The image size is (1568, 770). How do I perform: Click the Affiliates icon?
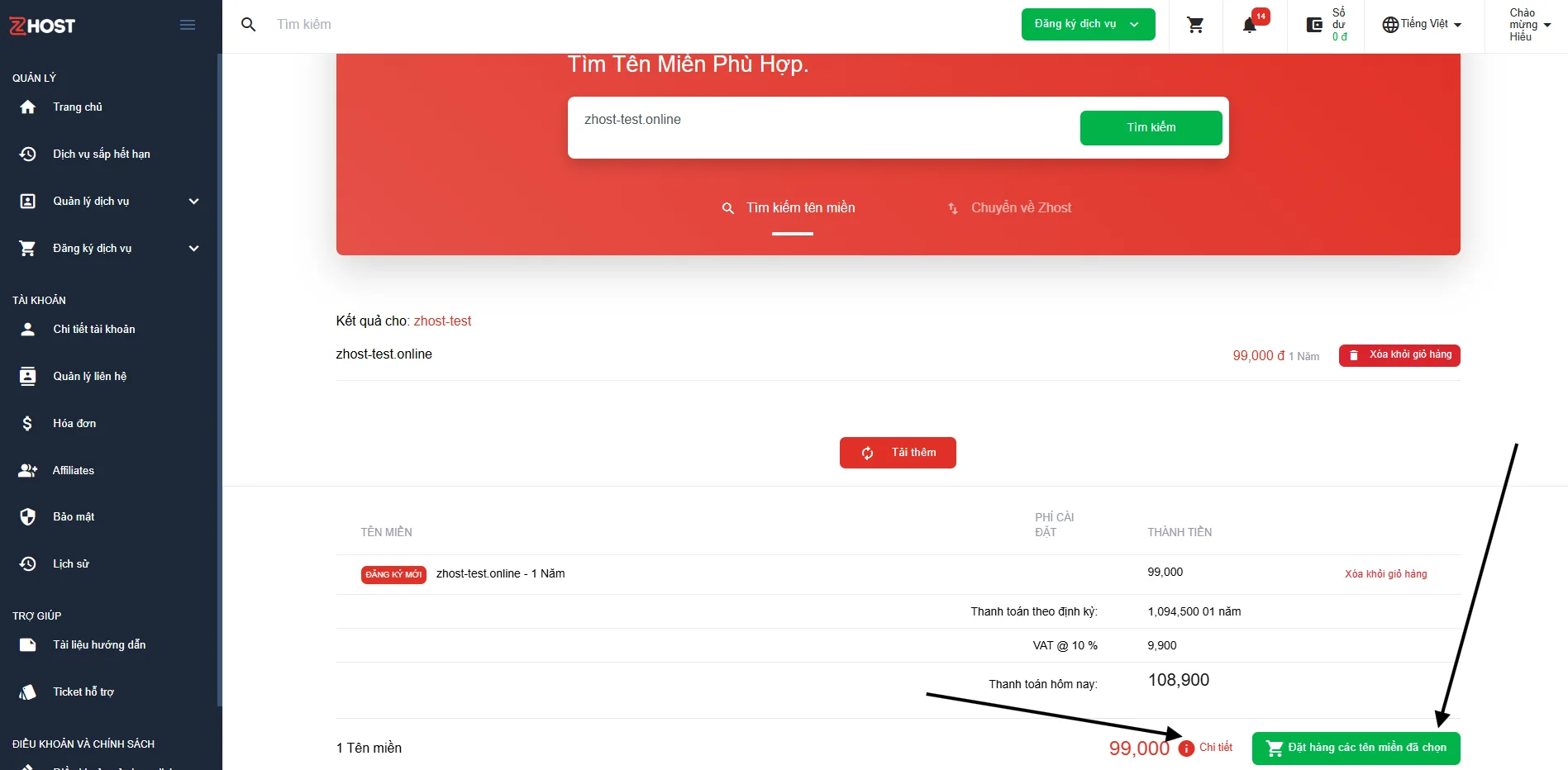pos(28,471)
